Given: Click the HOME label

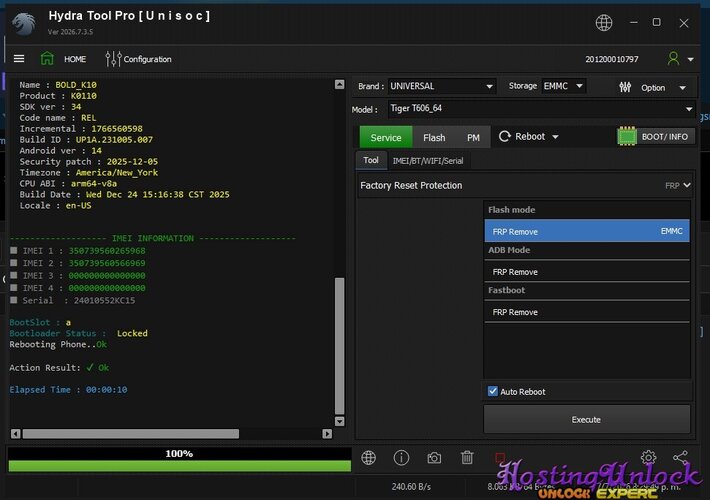Looking at the screenshot, I should (75, 59).
